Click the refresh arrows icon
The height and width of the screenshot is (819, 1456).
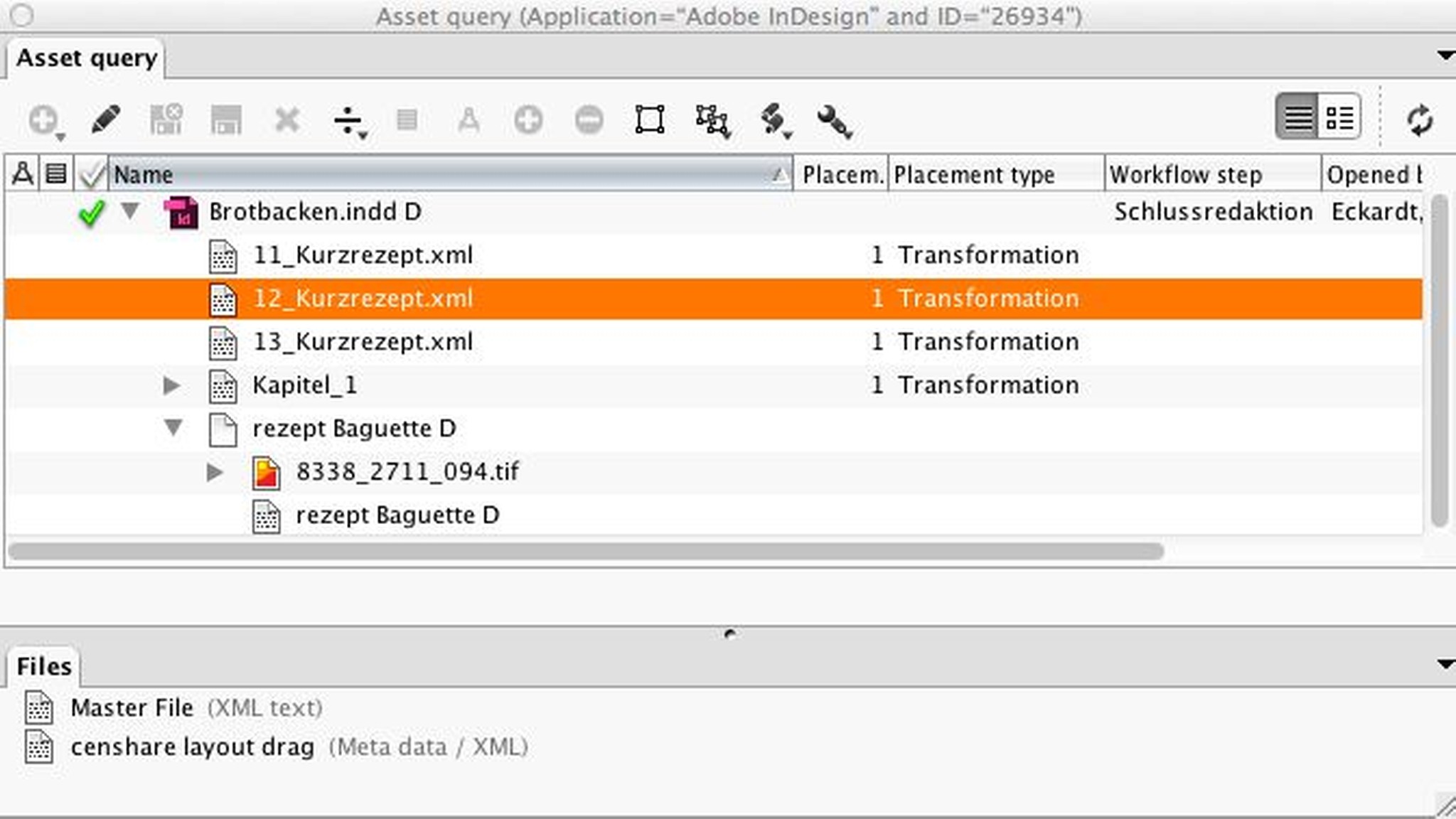click(1419, 119)
